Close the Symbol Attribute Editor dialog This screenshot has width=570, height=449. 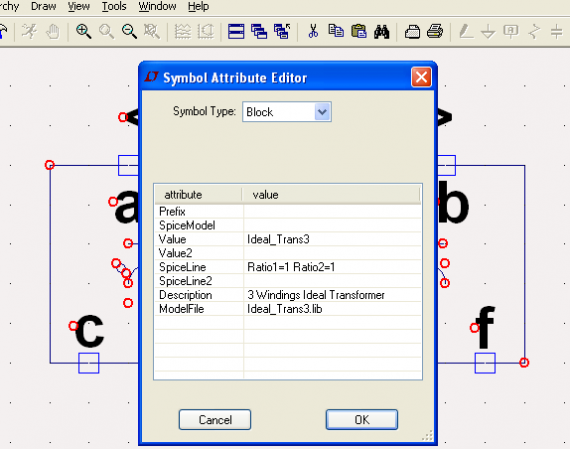point(421,77)
